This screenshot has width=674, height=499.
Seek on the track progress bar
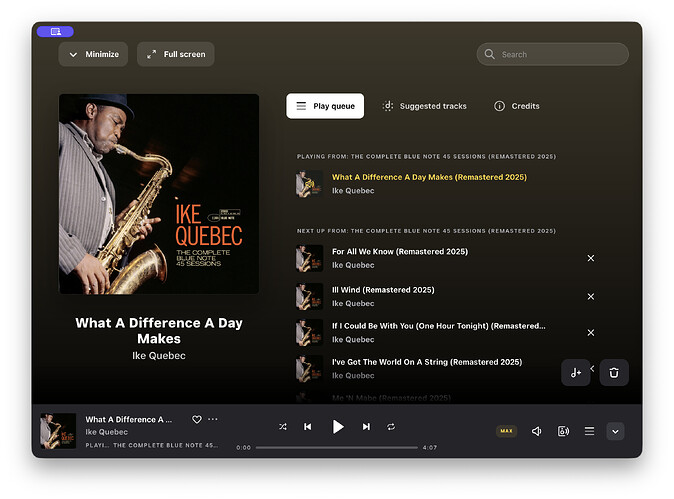pos(337,447)
